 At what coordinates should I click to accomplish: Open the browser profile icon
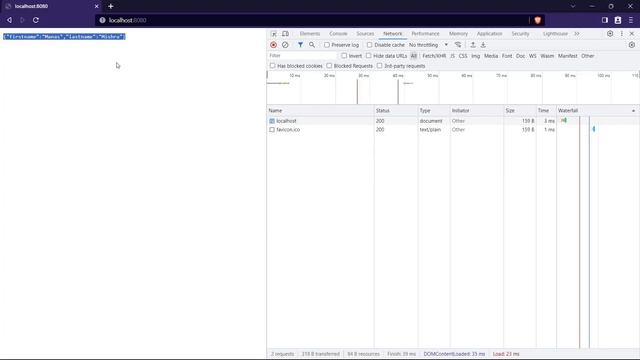(x=618, y=20)
